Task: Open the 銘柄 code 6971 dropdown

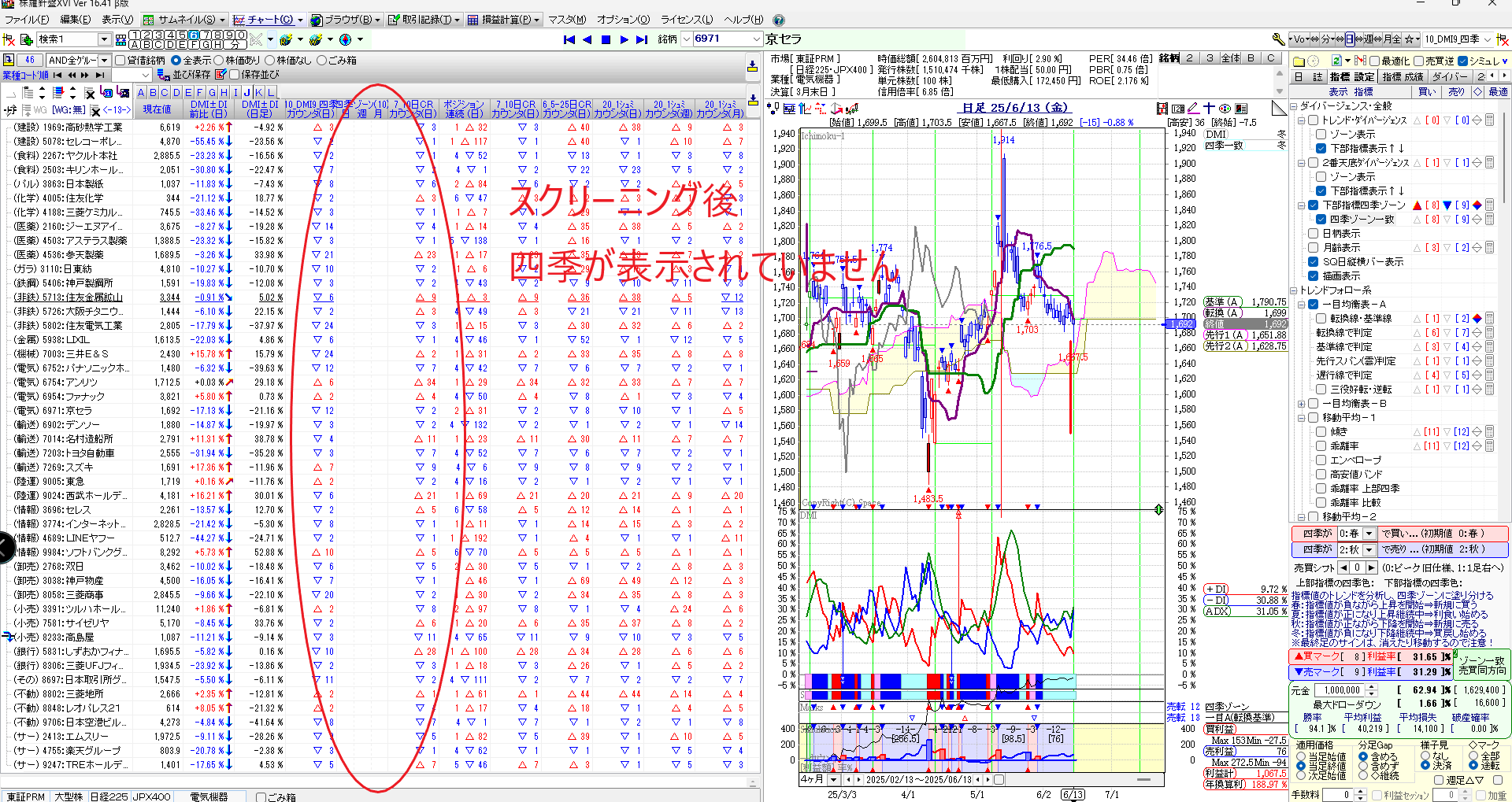Action: [x=757, y=39]
